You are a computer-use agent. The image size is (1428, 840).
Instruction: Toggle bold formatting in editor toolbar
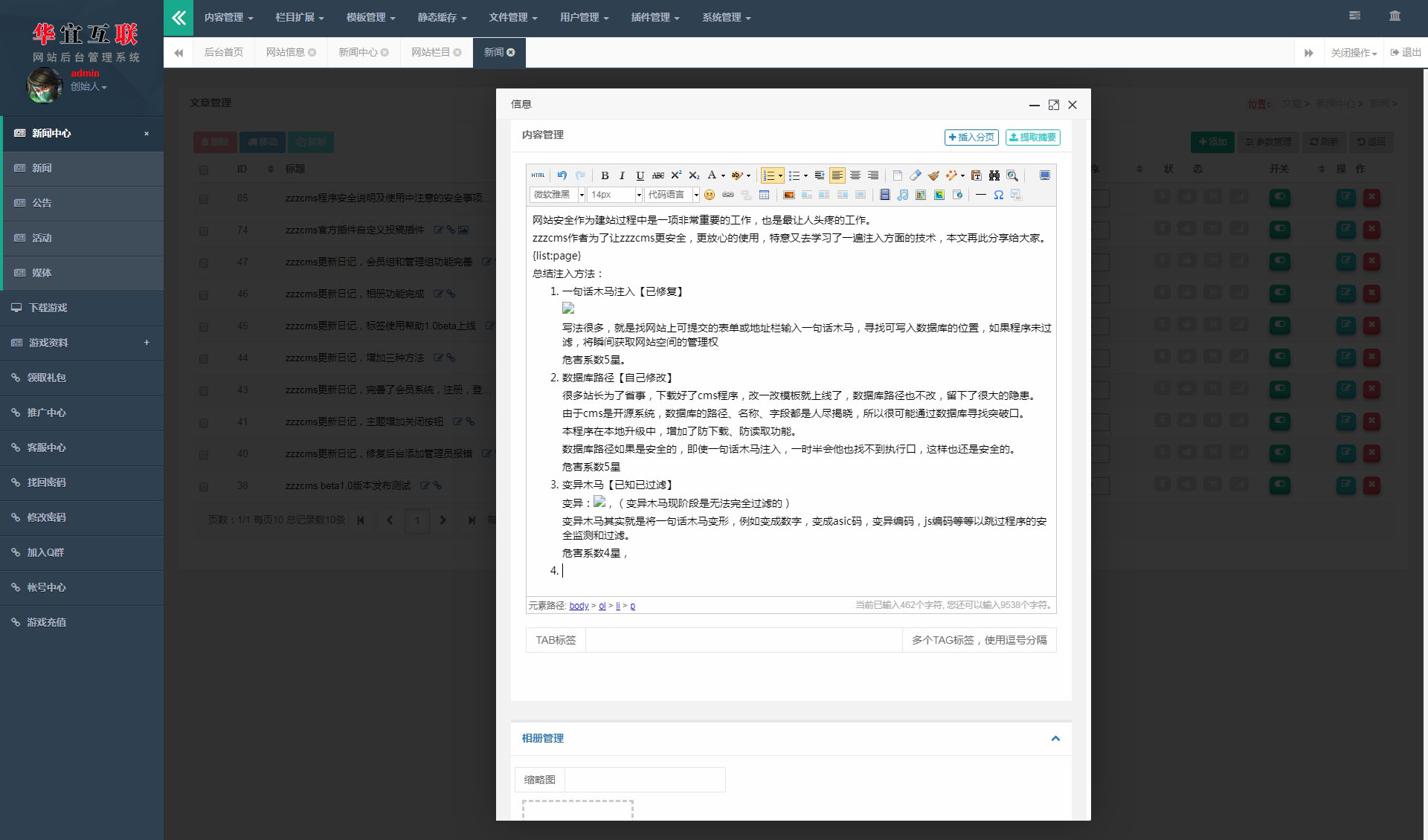[605, 175]
